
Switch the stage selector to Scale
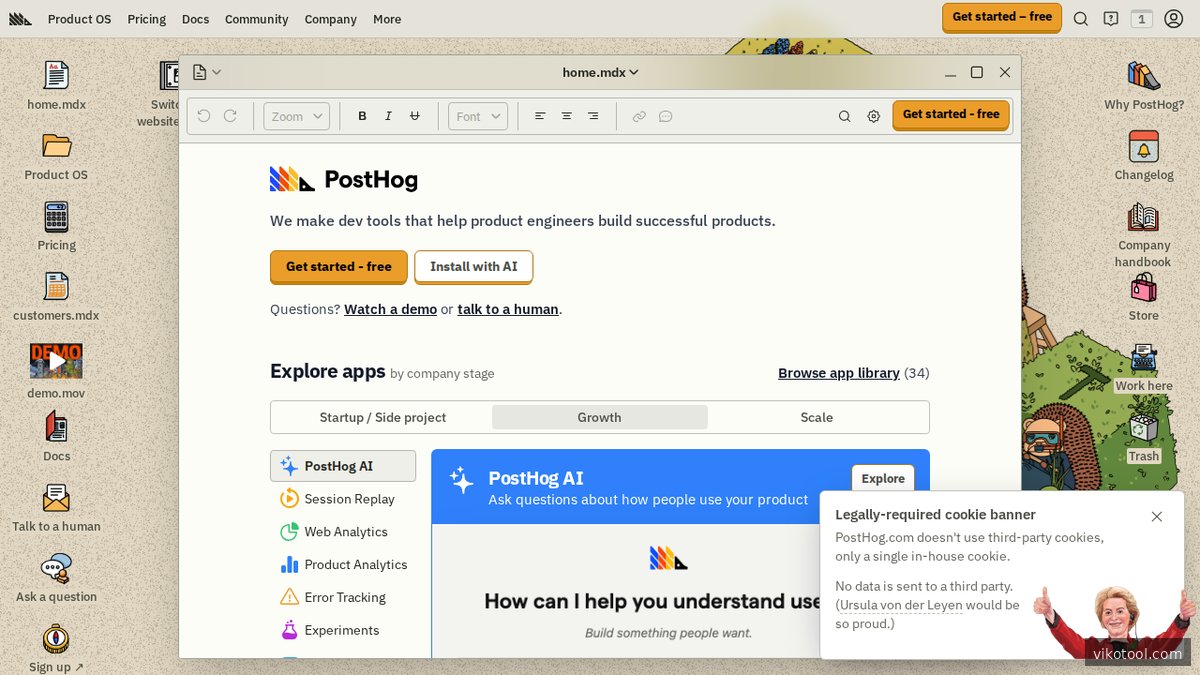(x=816, y=417)
